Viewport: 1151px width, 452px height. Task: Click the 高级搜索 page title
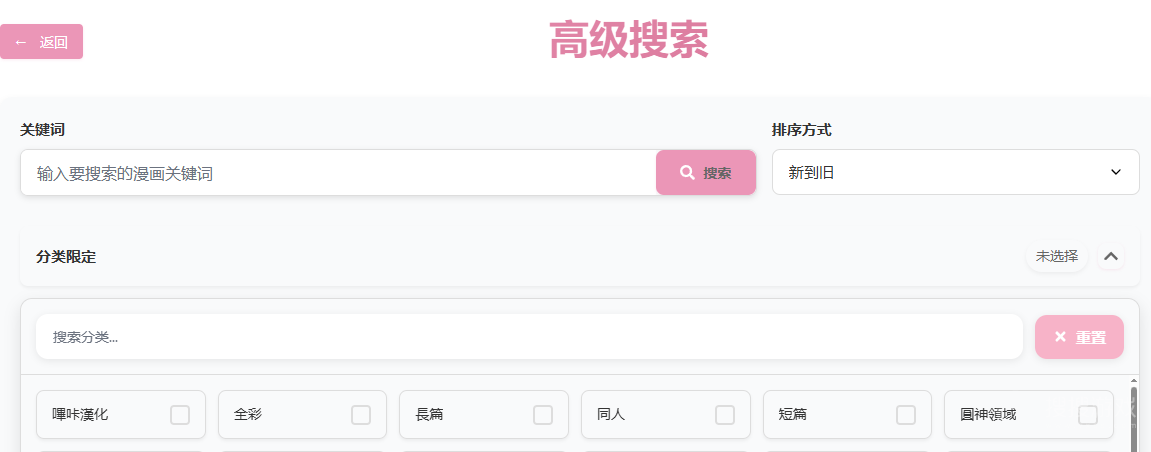(x=629, y=40)
